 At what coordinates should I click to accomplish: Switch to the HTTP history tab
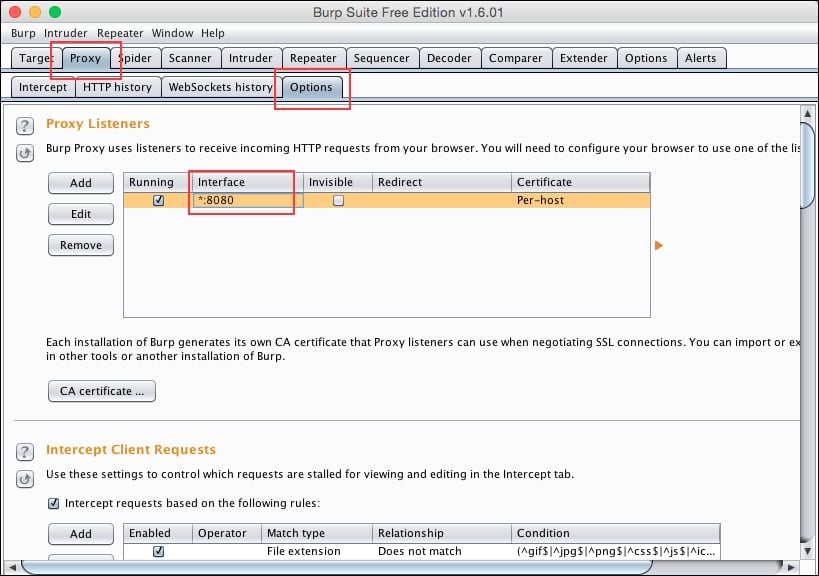117,87
